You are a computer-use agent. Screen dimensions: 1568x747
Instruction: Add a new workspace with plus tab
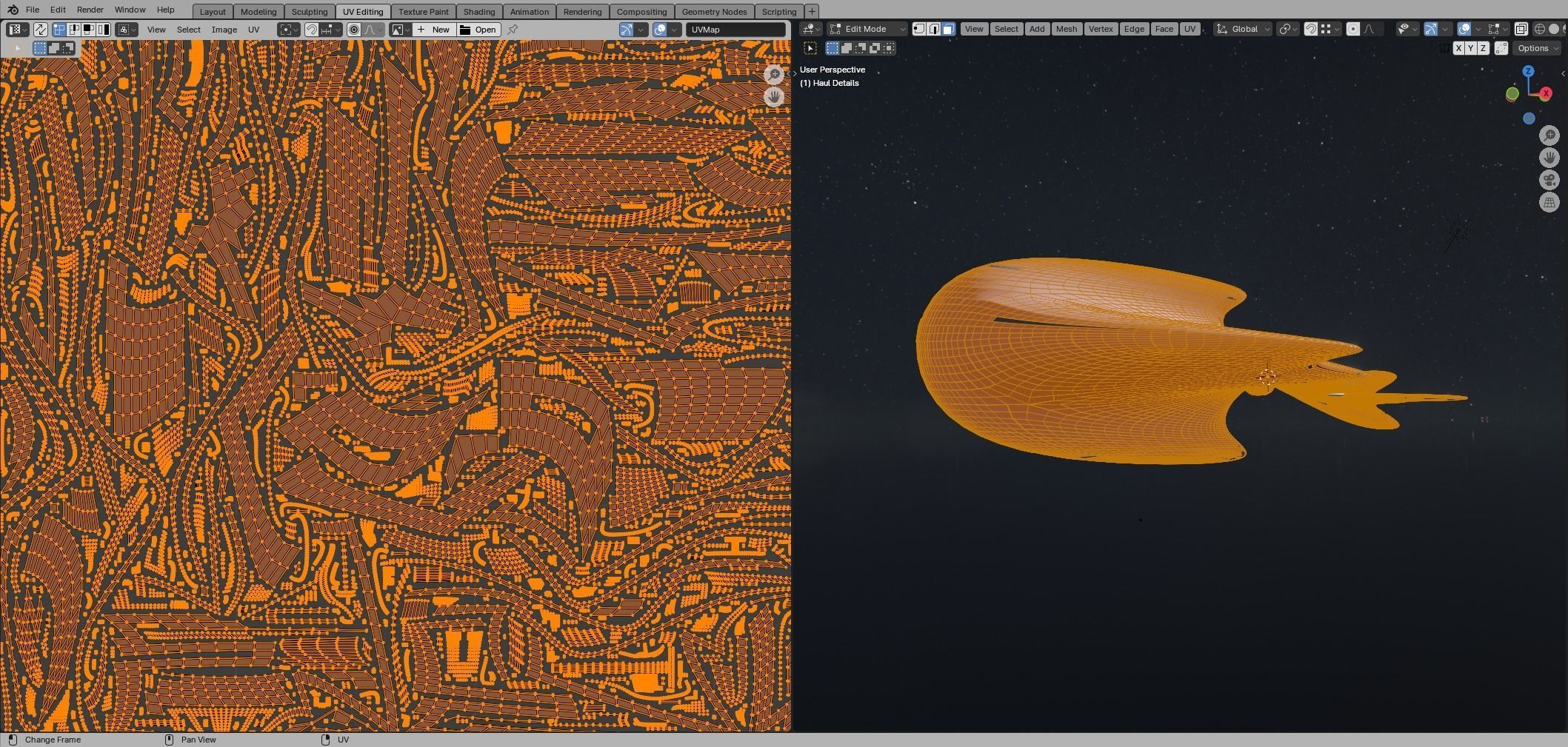[812, 11]
